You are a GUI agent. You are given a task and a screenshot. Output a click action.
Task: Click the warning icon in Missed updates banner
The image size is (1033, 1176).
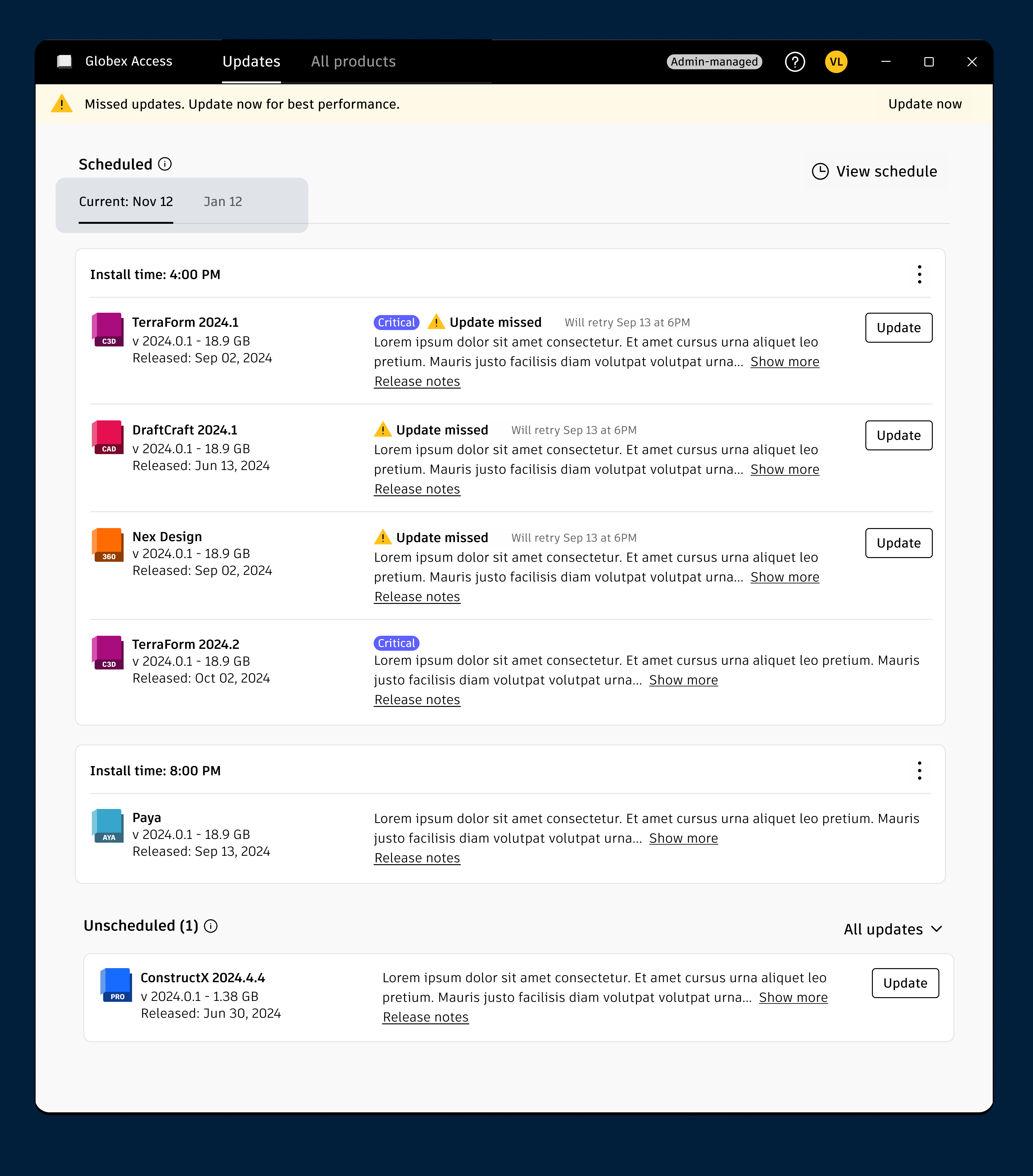point(62,103)
